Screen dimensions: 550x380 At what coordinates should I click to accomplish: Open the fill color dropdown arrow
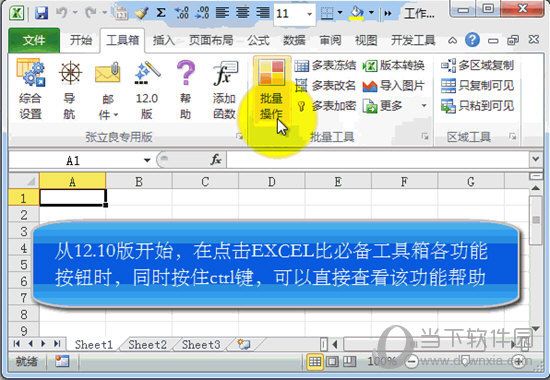pos(371,13)
